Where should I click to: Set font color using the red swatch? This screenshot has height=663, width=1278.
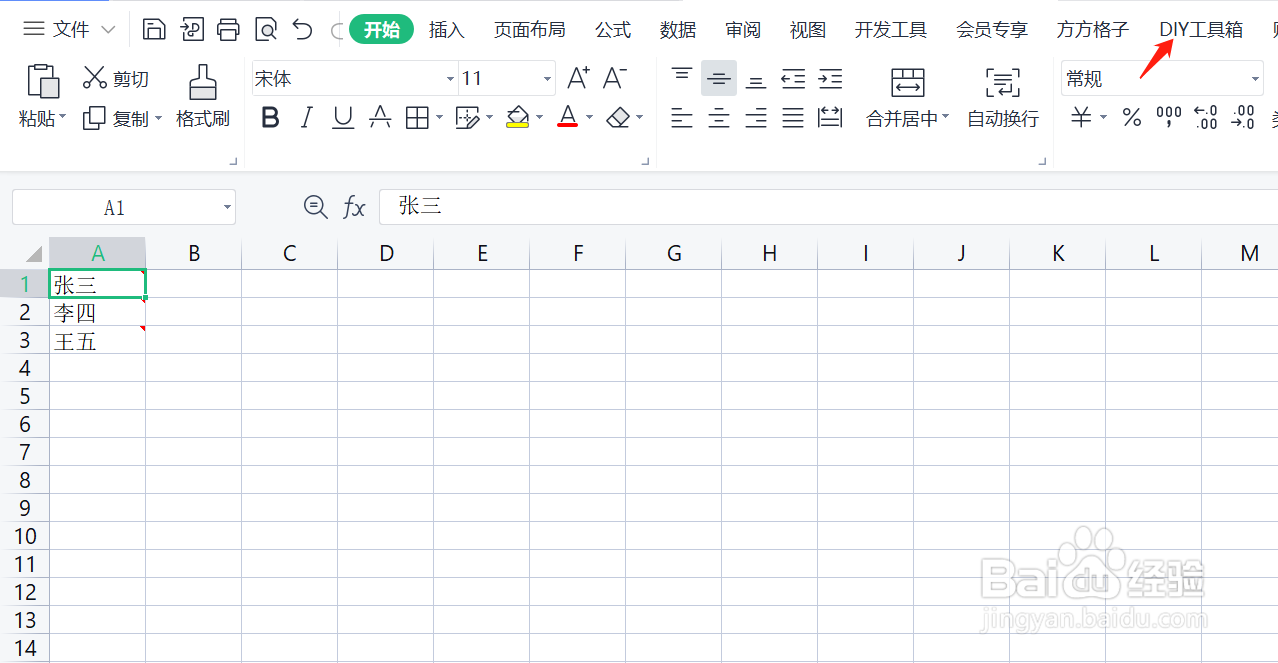567,117
